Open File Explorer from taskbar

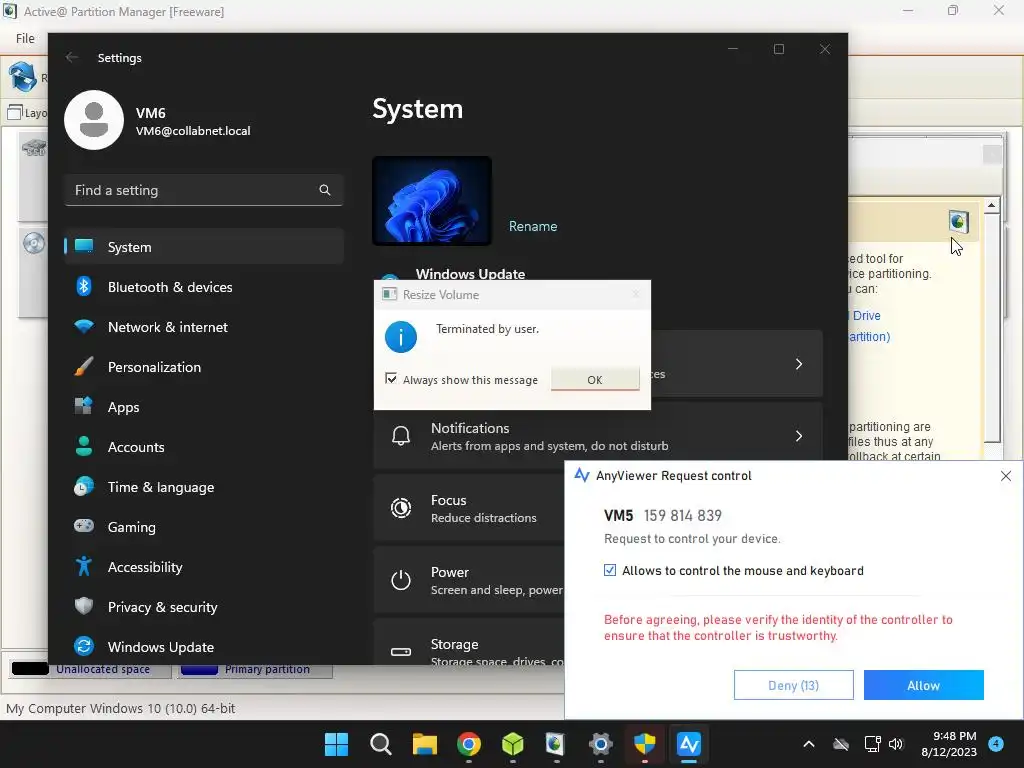pyautogui.click(x=424, y=744)
